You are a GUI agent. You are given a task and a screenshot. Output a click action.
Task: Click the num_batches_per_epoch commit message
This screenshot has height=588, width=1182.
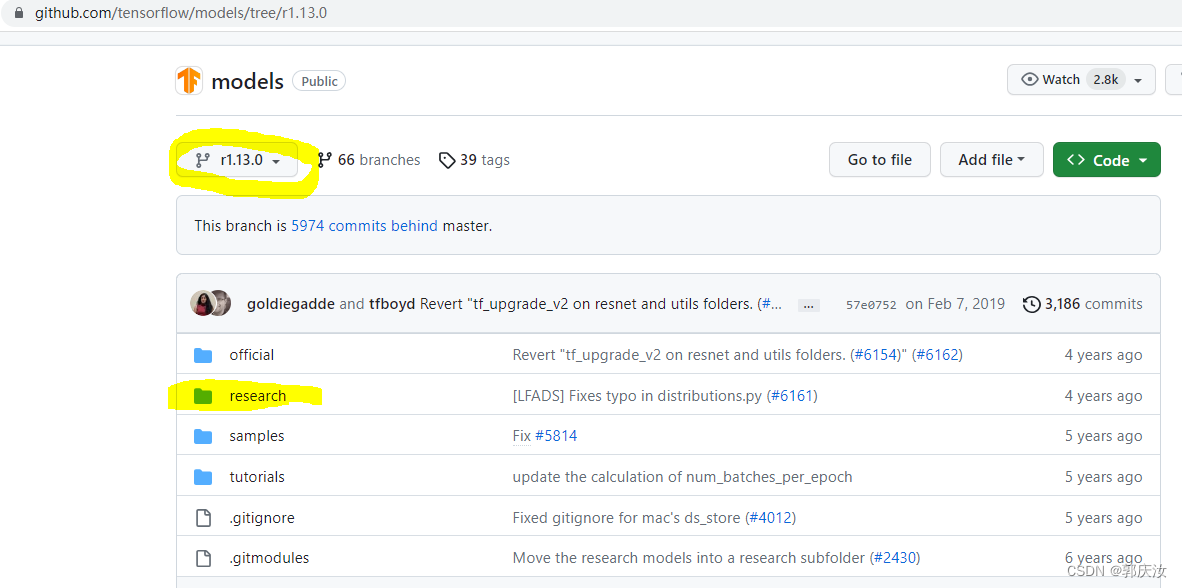coord(682,477)
